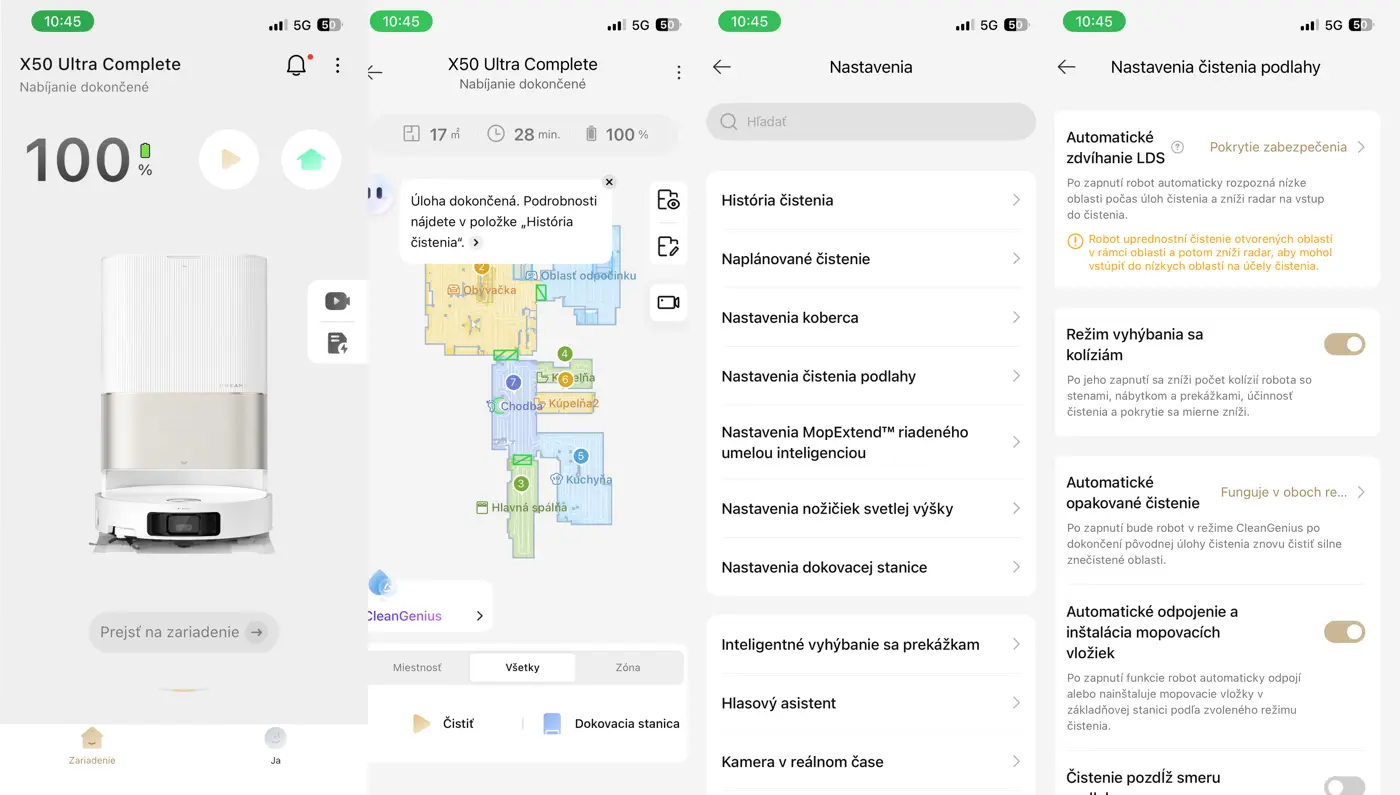Open three-dot menu on the map screen
Image resolution: width=1400 pixels, height=795 pixels.
(679, 73)
